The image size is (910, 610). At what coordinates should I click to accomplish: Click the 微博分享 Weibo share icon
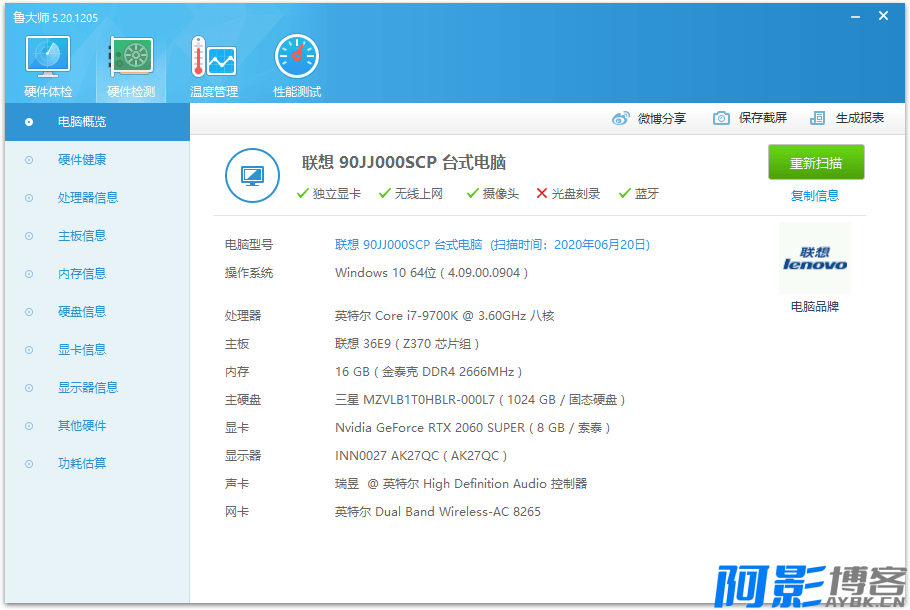621,118
